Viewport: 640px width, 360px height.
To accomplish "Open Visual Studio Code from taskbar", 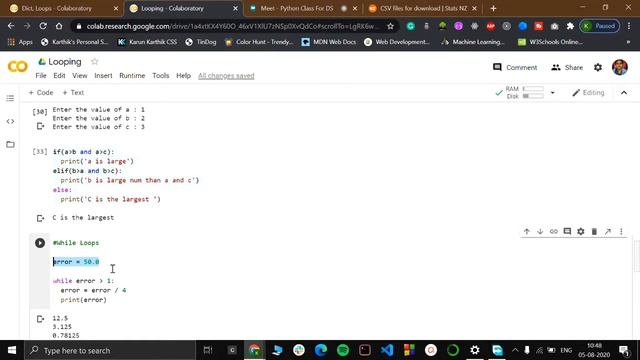I will [387, 350].
